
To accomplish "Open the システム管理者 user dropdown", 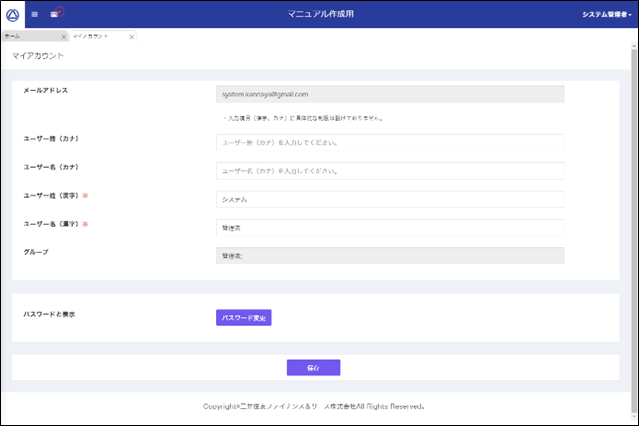I will pyautogui.click(x=606, y=14).
